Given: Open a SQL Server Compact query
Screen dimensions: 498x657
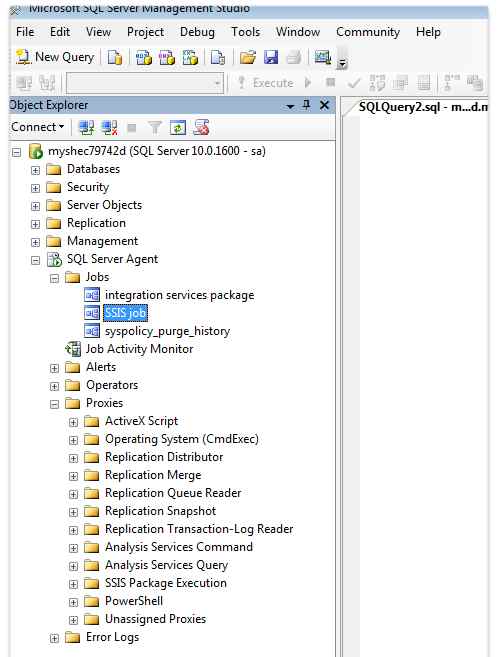Looking at the screenshot, I should [x=217, y=57].
